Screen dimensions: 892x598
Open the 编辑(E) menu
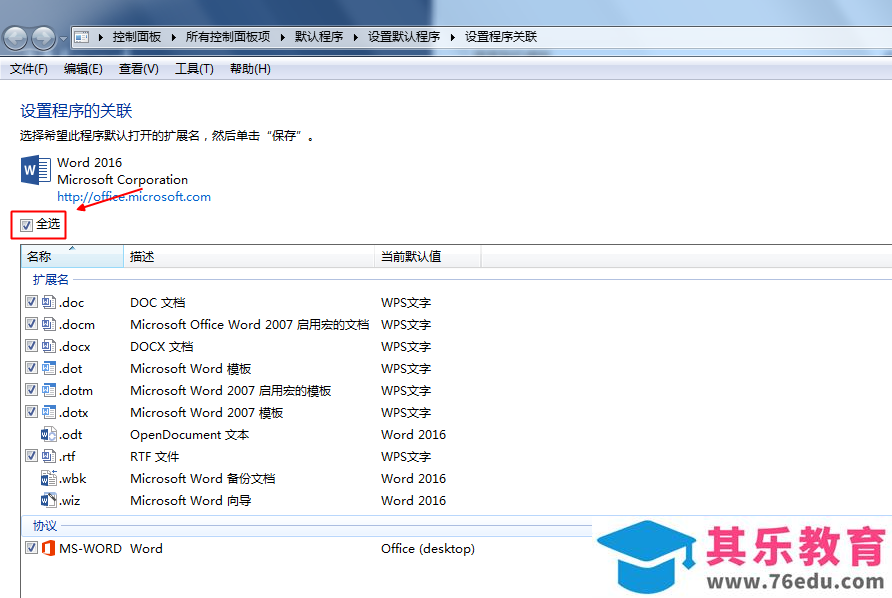click(83, 69)
